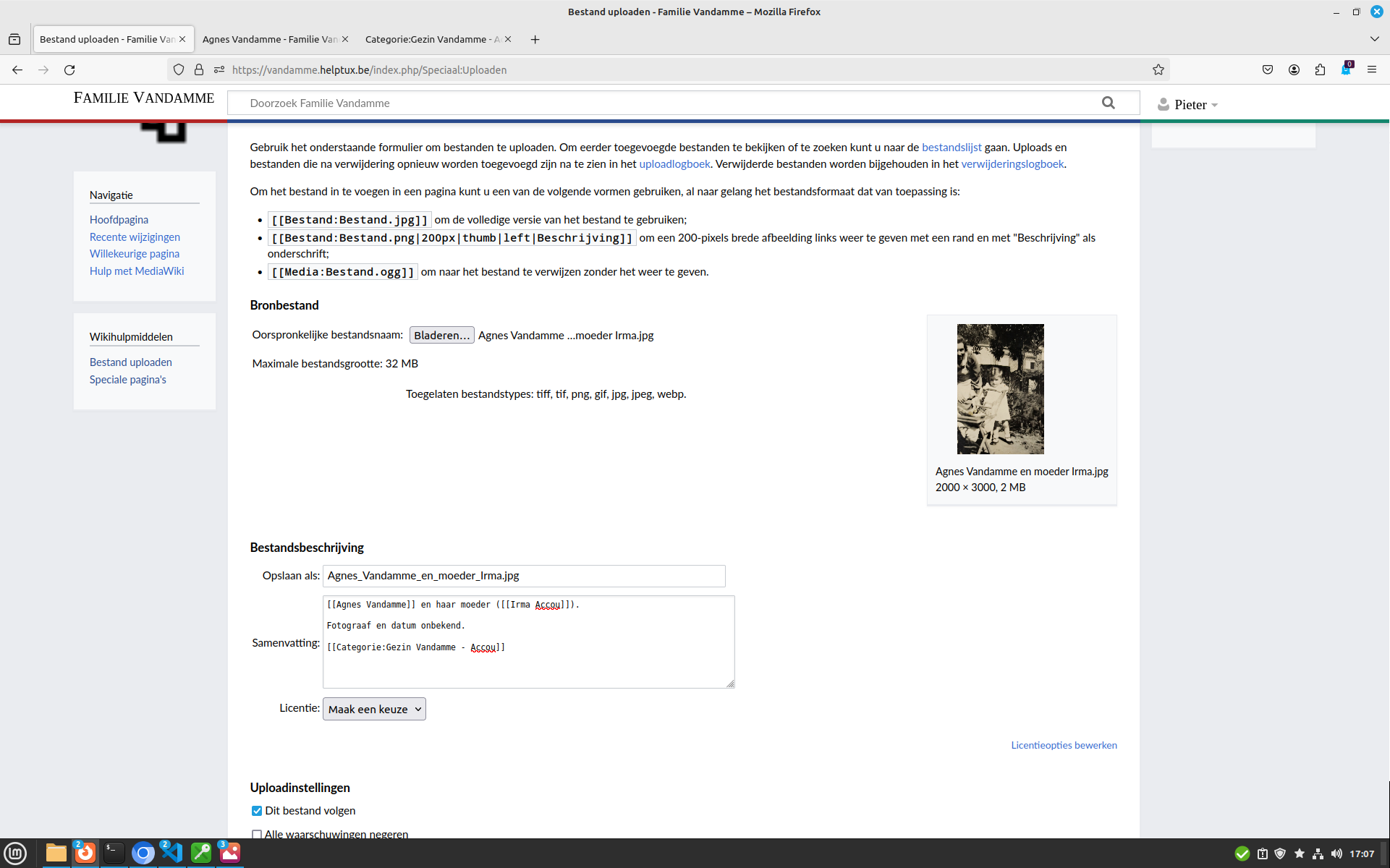Switch to the 'Agnes Vandamme' tab

(x=270, y=39)
